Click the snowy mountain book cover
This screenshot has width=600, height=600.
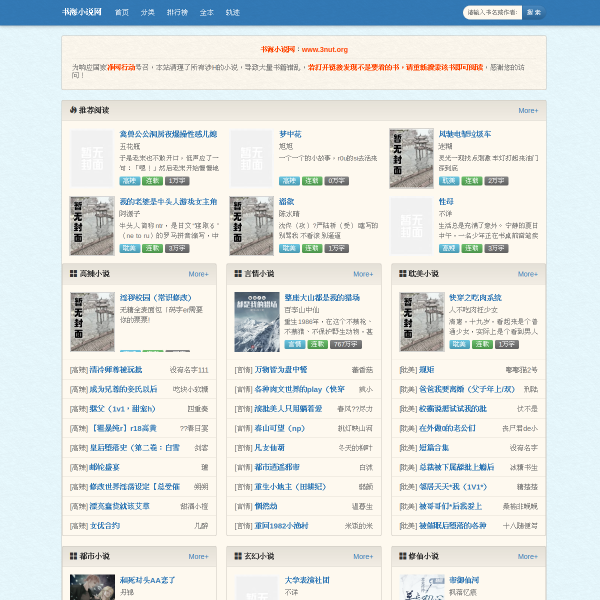(257, 322)
